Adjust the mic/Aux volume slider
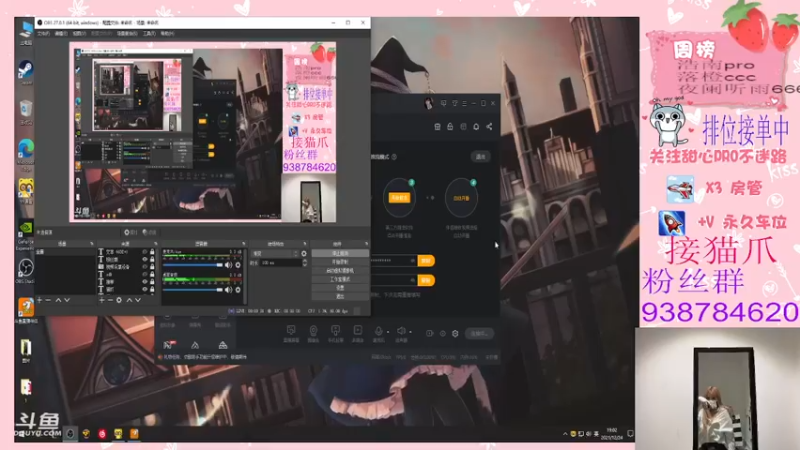Viewport: 800px width, 450px height. [x=193, y=265]
